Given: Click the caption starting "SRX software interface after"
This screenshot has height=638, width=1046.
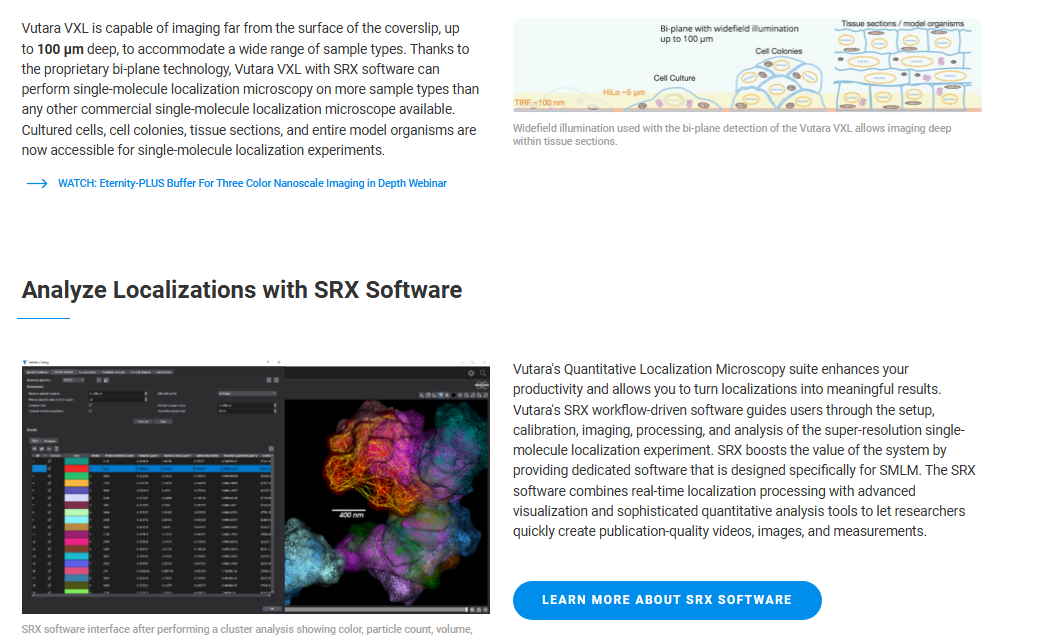Looking at the screenshot, I should pyautogui.click(x=247, y=629).
